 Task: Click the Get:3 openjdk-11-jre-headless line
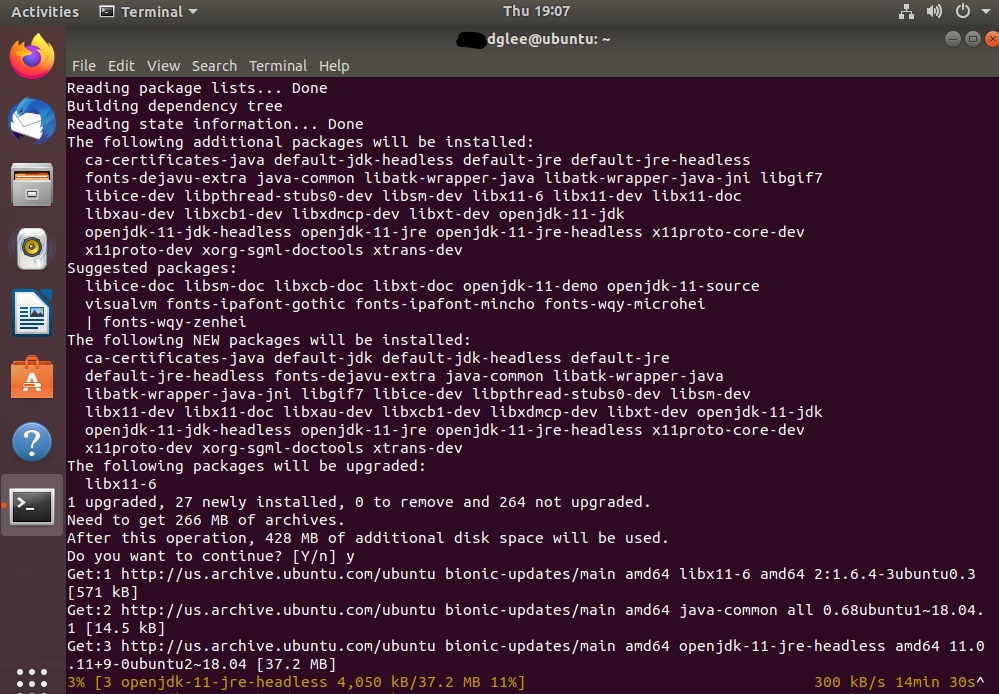[x=525, y=654]
